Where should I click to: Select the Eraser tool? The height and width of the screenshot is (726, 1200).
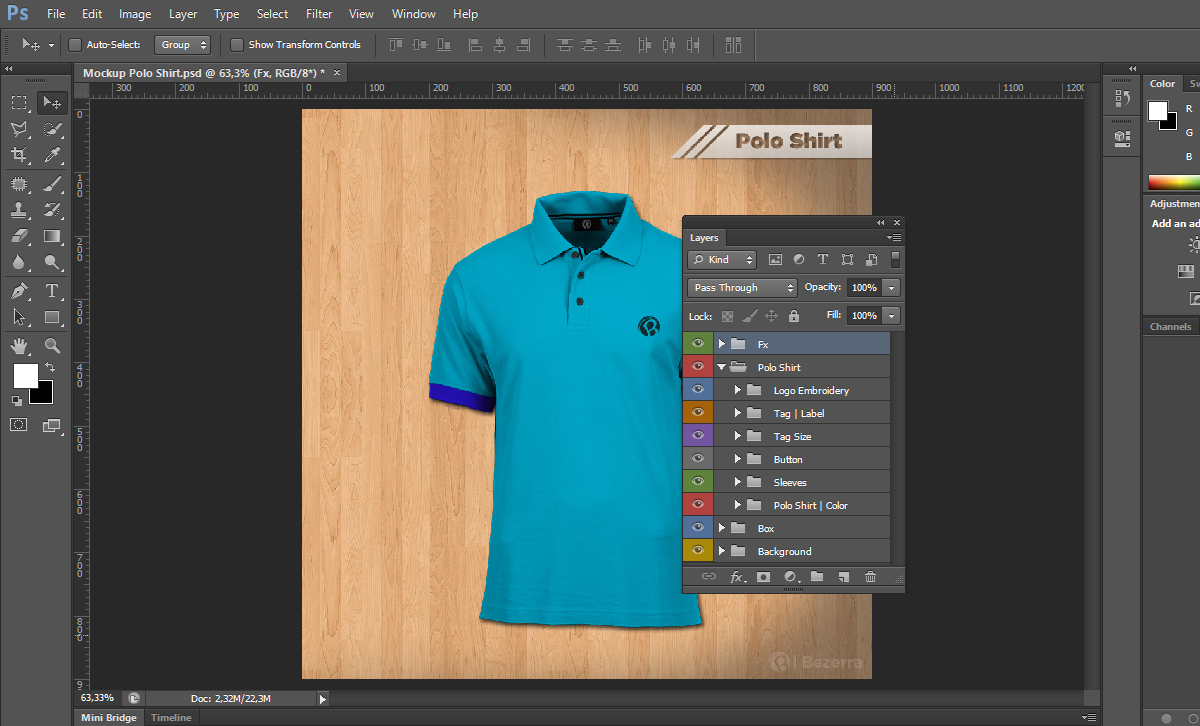(x=19, y=237)
